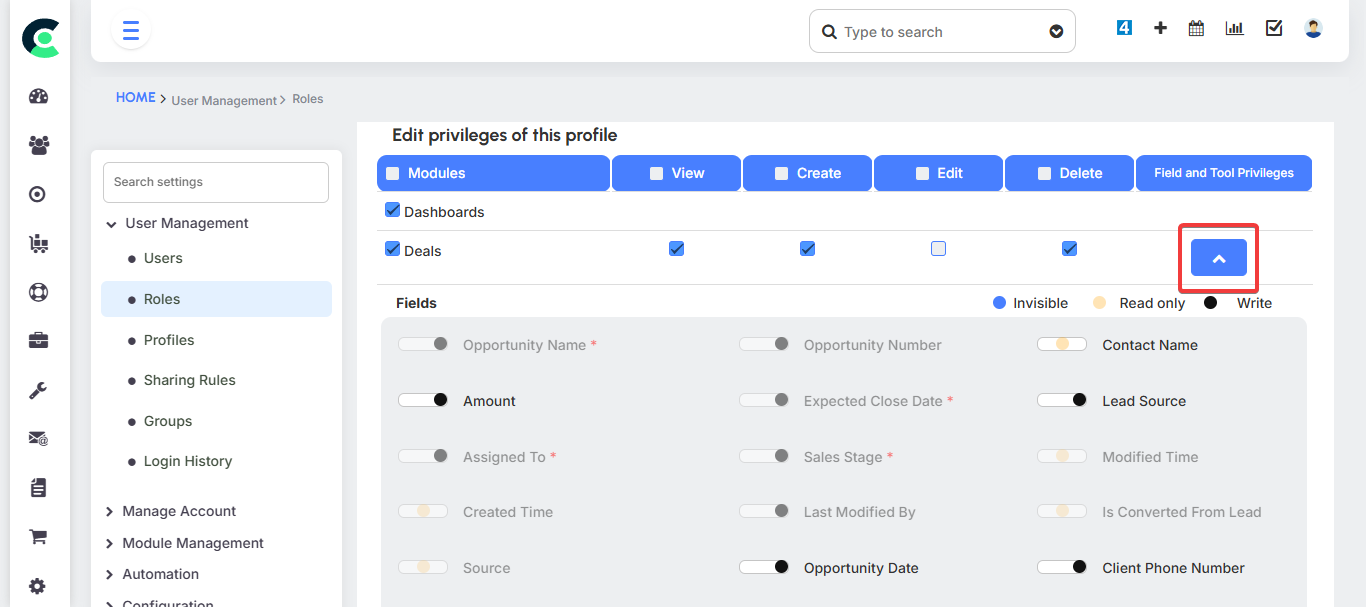1366x607 pixels.
Task: Click the Search settings input field
Action: pyautogui.click(x=215, y=182)
